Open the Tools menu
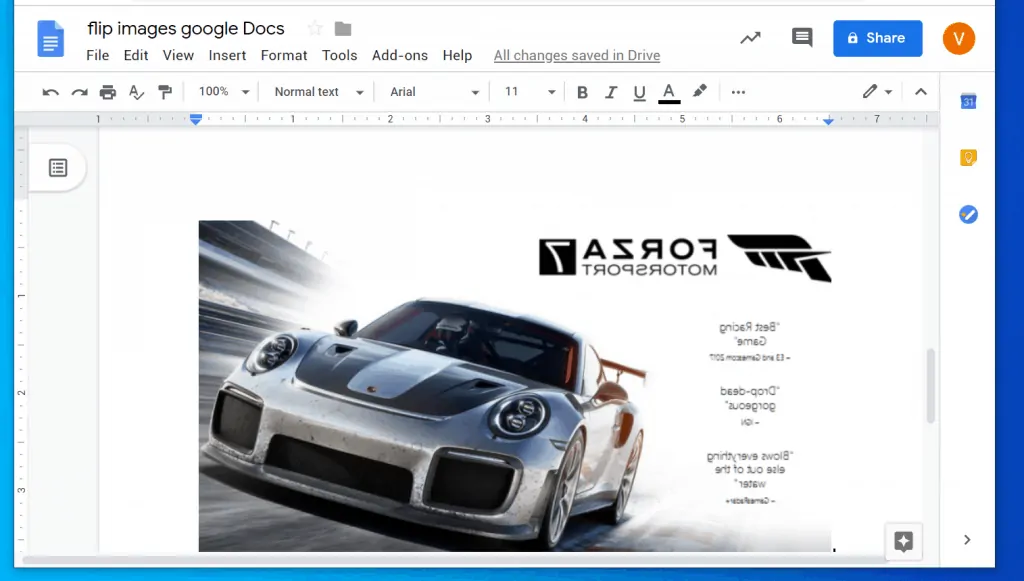 [x=340, y=55]
